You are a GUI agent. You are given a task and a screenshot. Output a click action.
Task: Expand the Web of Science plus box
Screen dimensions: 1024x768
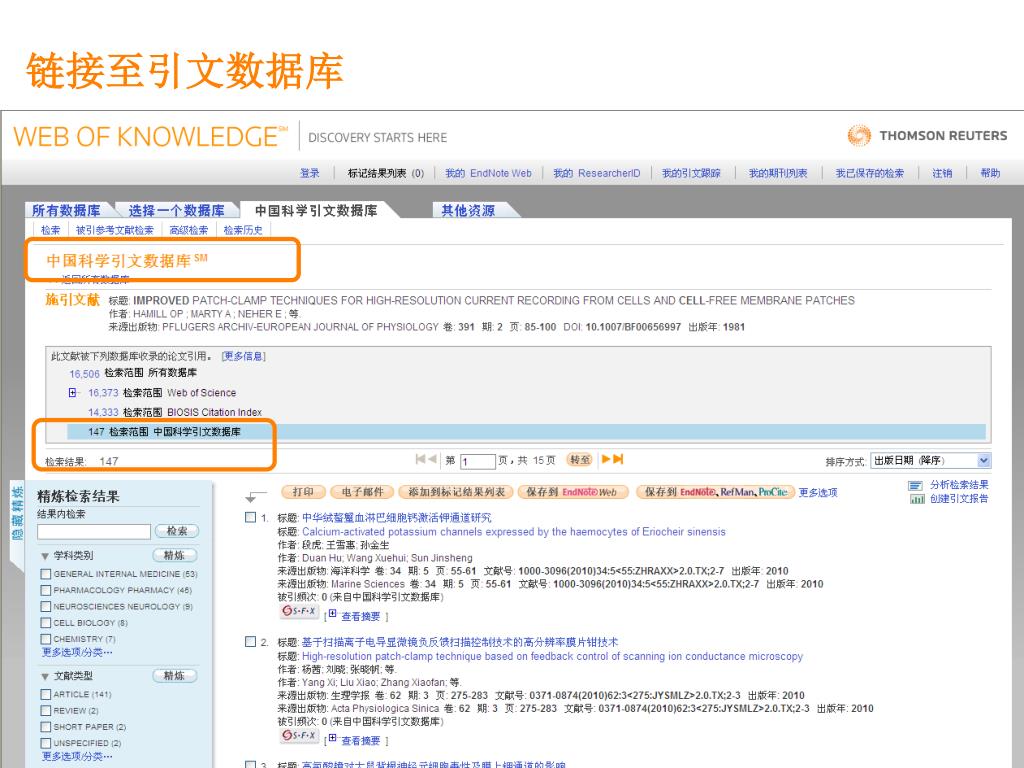pyautogui.click(x=72, y=392)
